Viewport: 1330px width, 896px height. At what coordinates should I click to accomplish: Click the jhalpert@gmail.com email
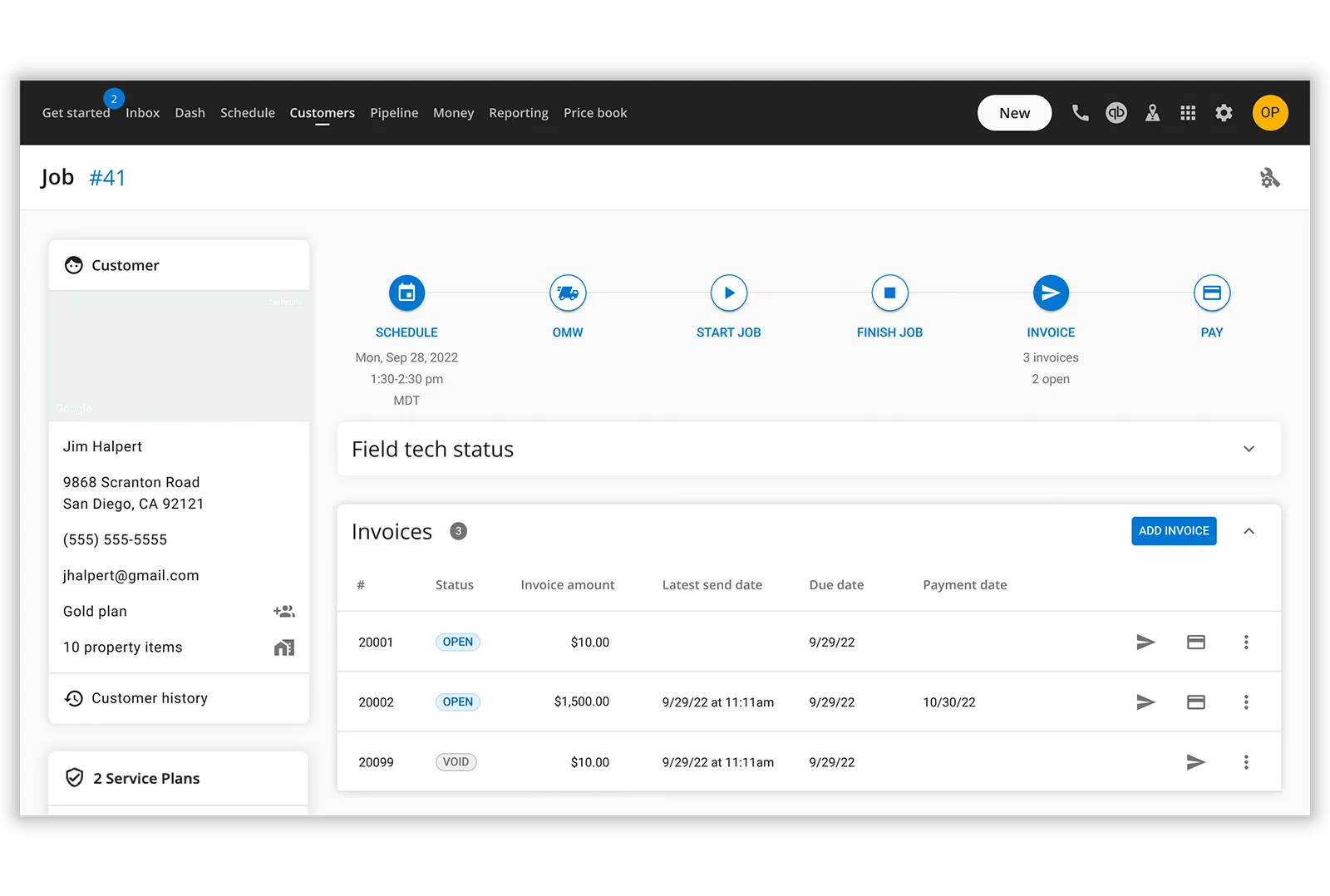click(x=131, y=575)
